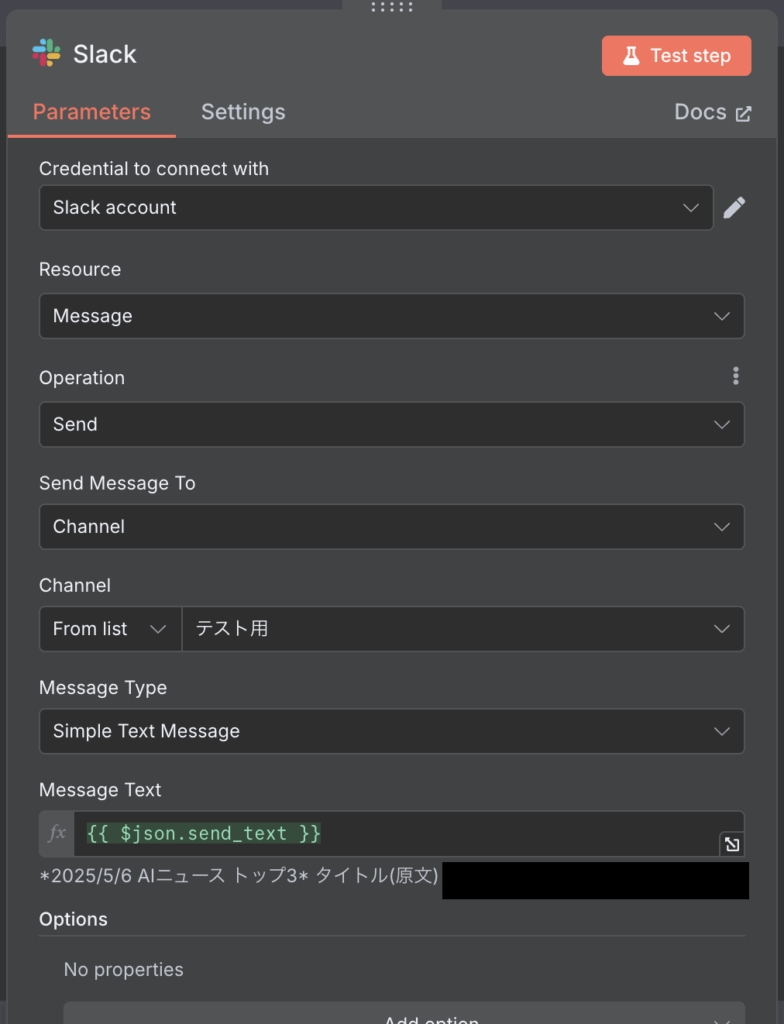The height and width of the screenshot is (1024, 784).
Task: Click the Send Message To label
Action: tap(117, 483)
